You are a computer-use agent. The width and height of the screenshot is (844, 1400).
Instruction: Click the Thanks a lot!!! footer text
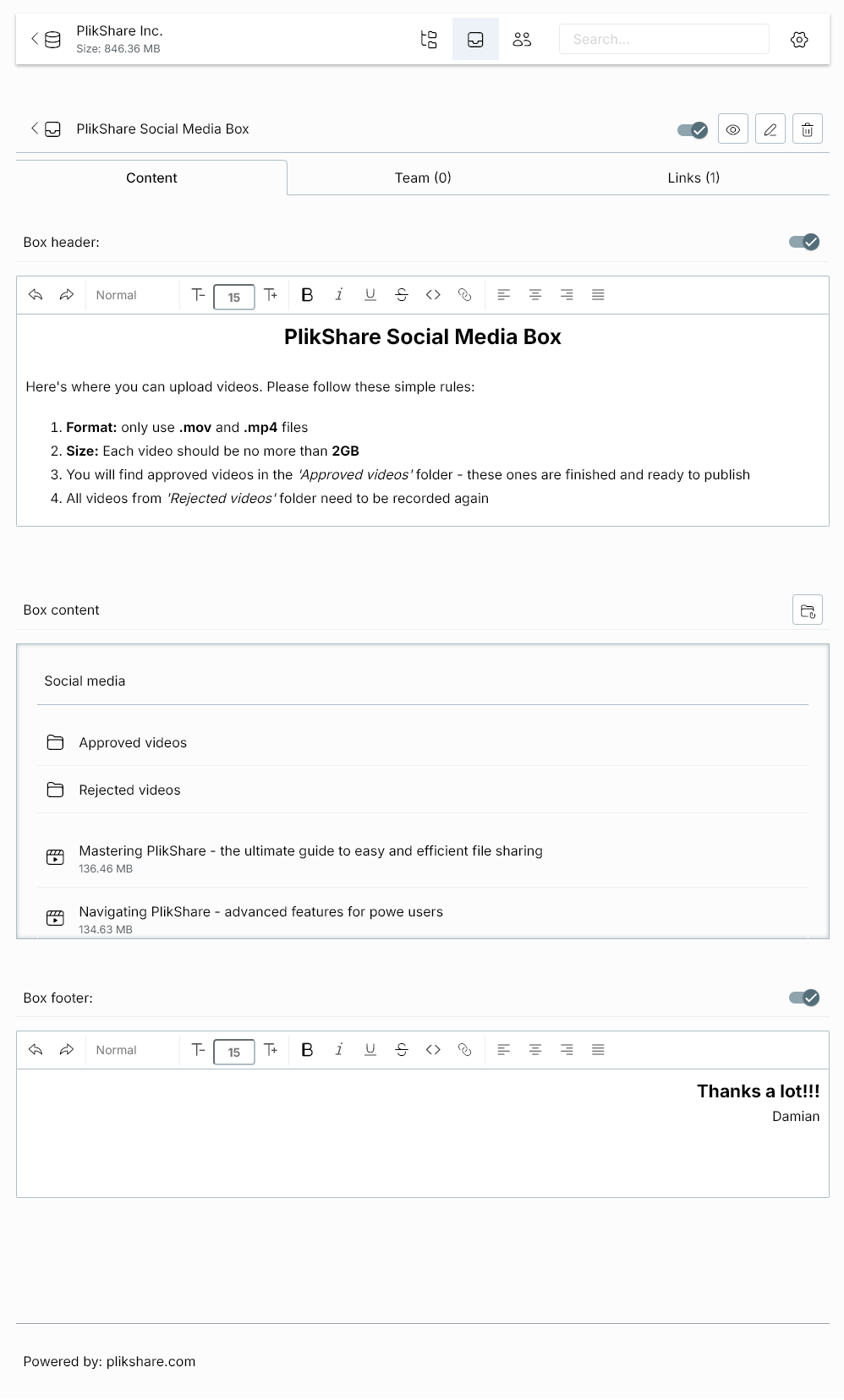coord(759,1091)
